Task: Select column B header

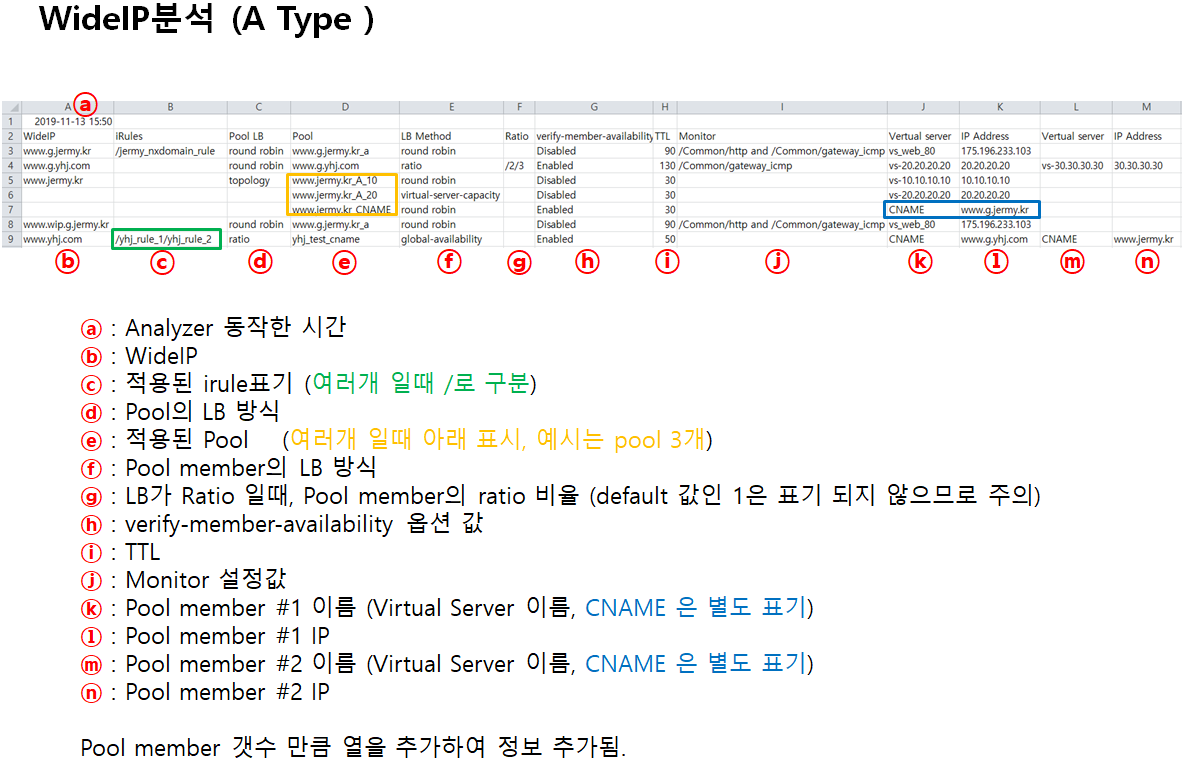Action: 170,107
